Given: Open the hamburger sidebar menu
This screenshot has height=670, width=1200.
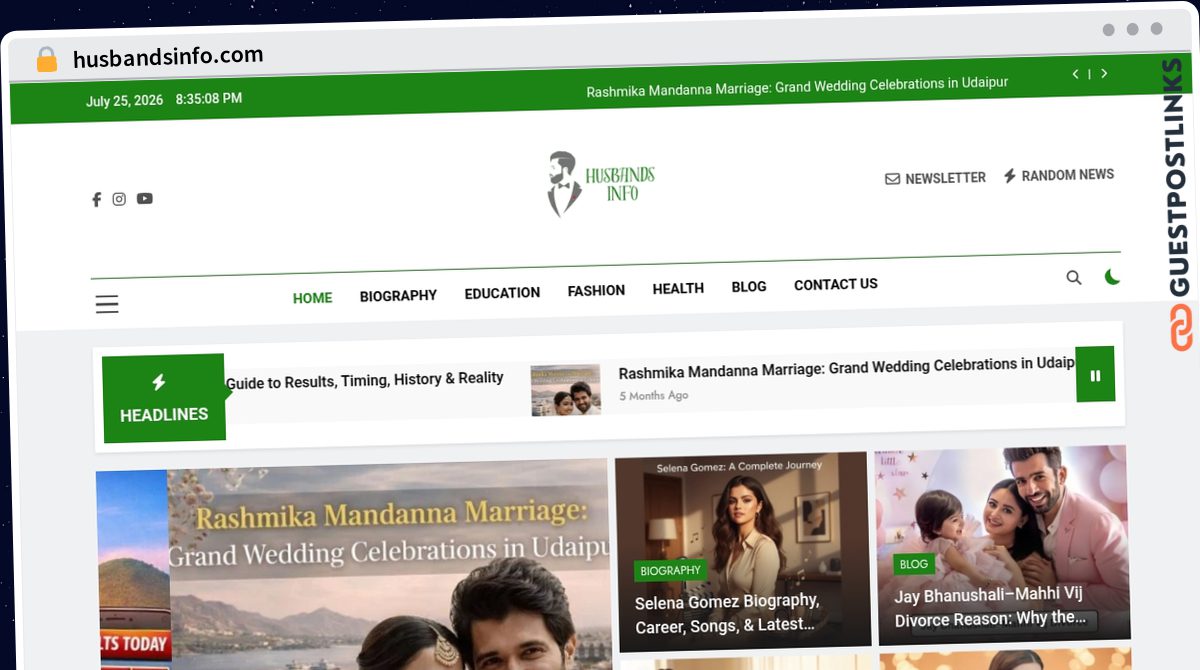Looking at the screenshot, I should coord(107,304).
